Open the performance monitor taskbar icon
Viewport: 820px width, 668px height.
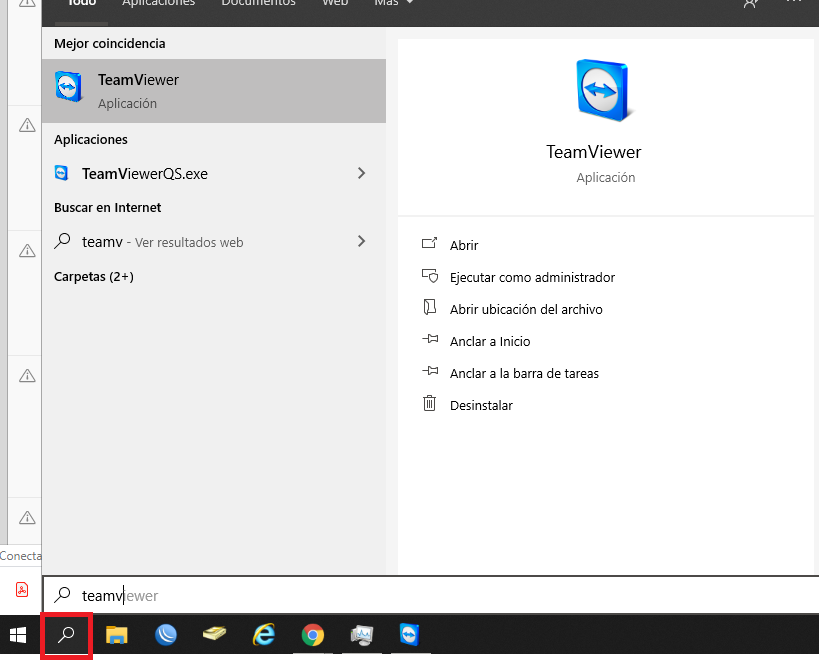pos(362,635)
